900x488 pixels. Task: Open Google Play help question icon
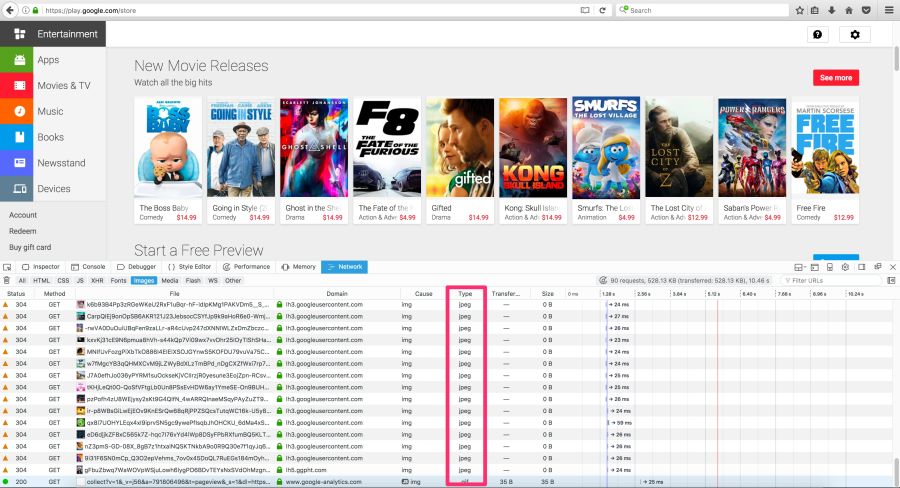coord(817,34)
